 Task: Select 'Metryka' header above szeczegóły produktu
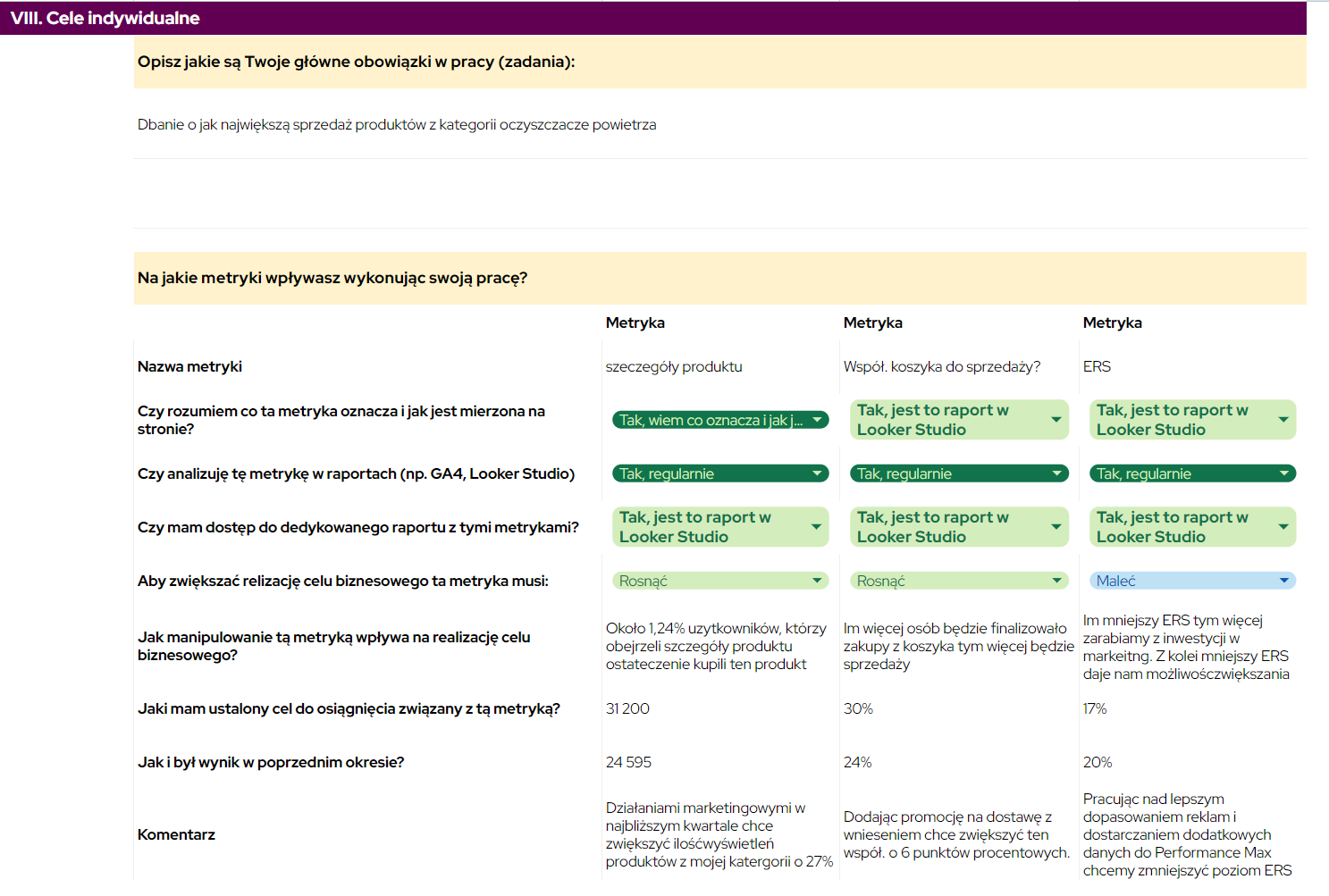click(635, 322)
